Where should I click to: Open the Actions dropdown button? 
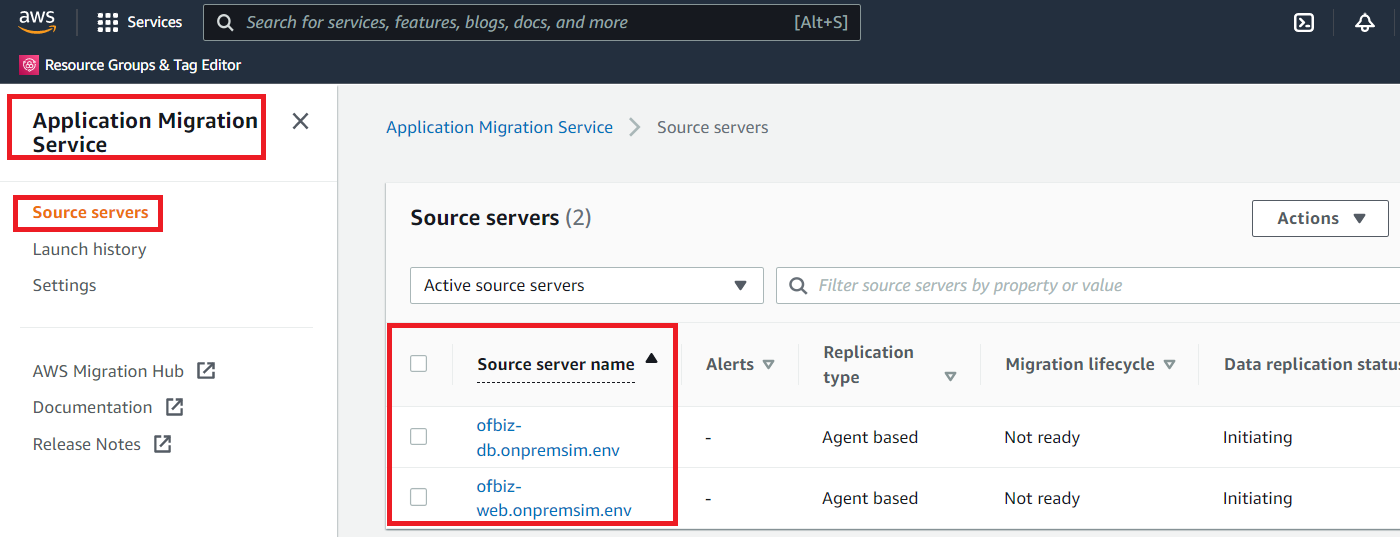1320,218
